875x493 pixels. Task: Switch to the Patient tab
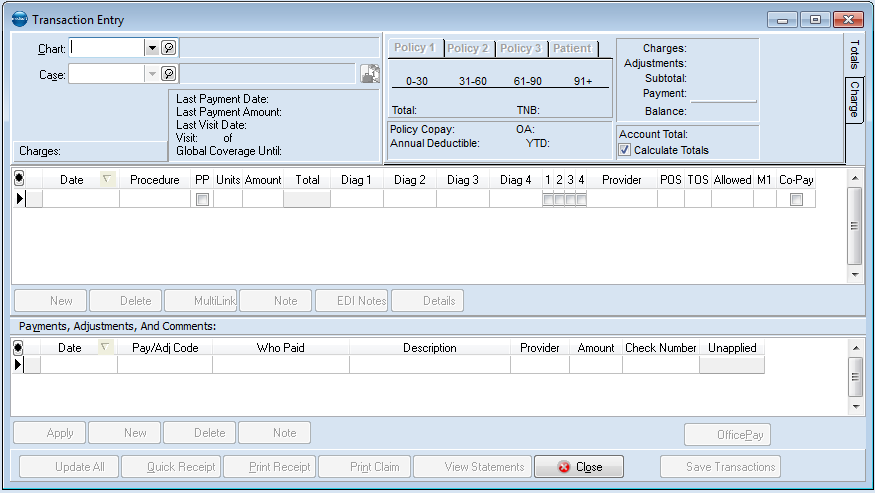[x=572, y=48]
